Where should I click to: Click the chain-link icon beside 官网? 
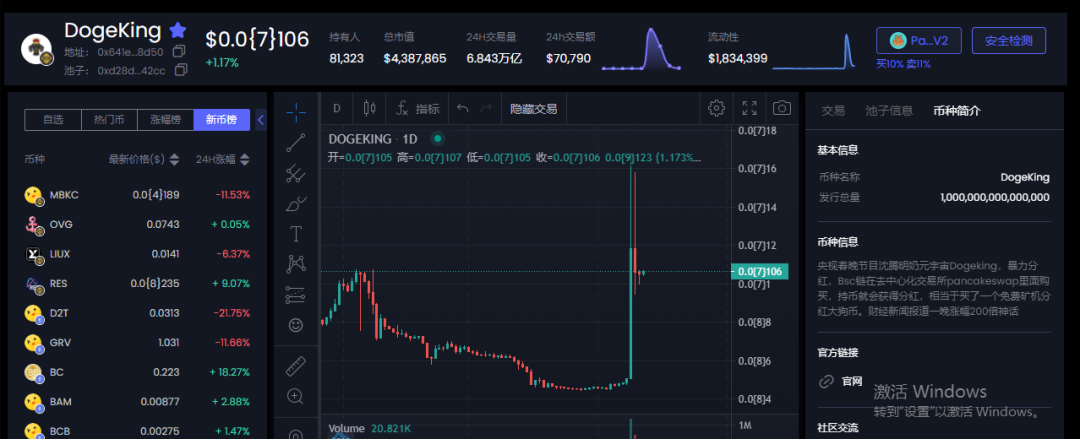826,381
